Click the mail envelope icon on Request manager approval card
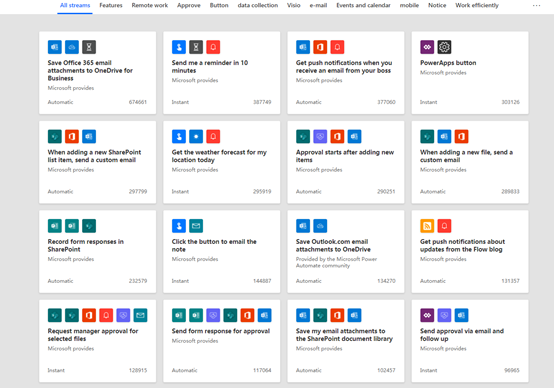The height and width of the screenshot is (388, 554). coord(140,315)
